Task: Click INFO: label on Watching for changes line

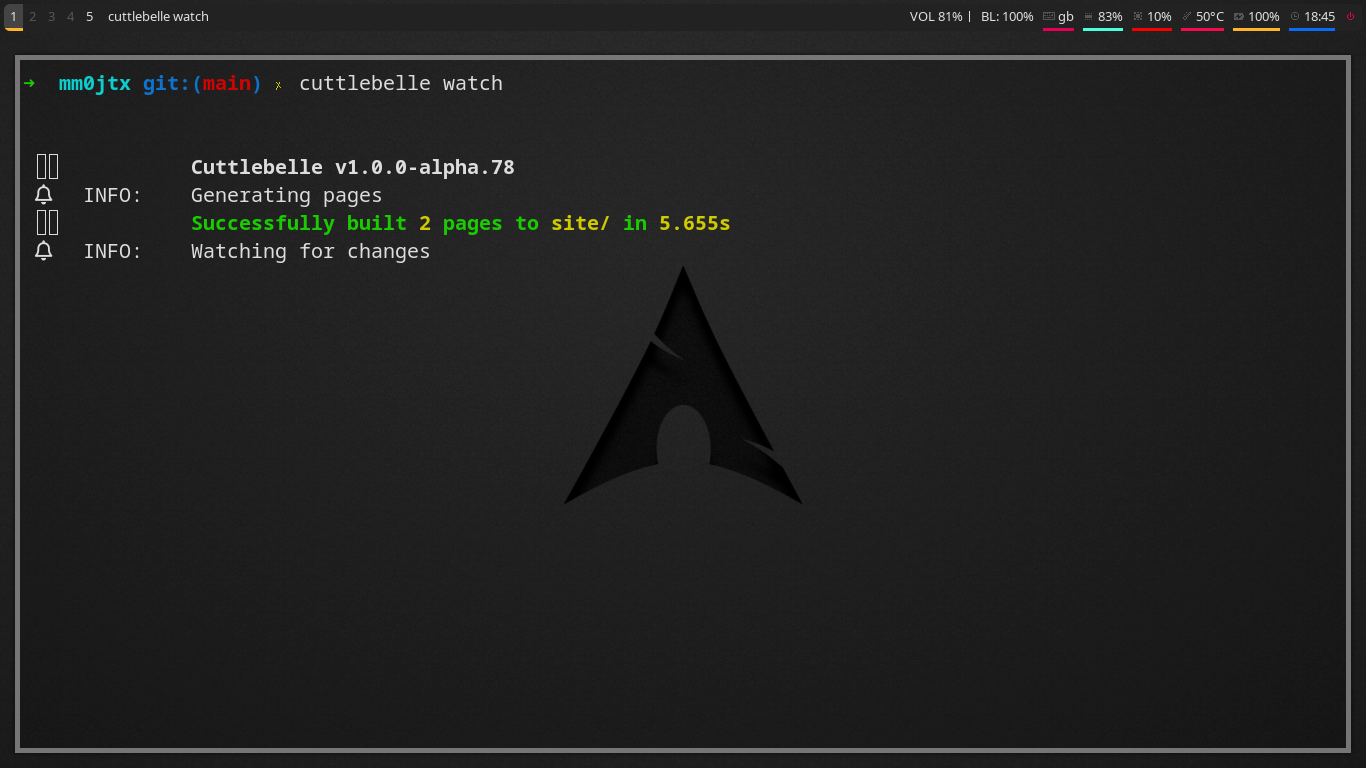Action: [x=113, y=251]
